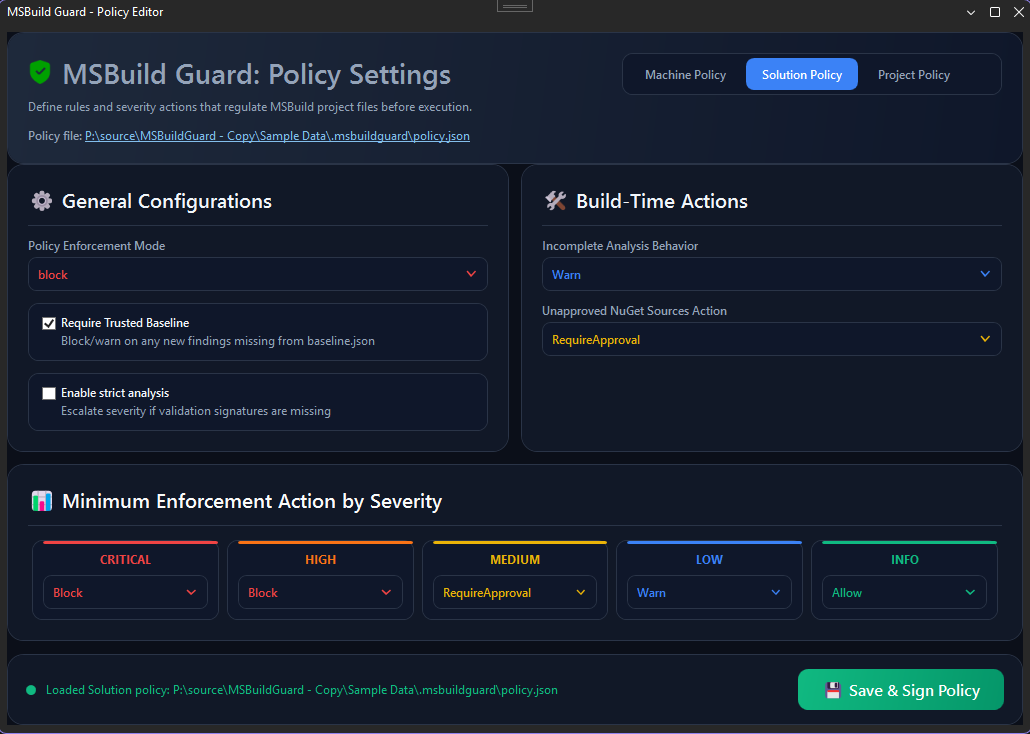Click the grip handle at top center
Viewport: 1030px width, 734px height.
pos(514,6)
